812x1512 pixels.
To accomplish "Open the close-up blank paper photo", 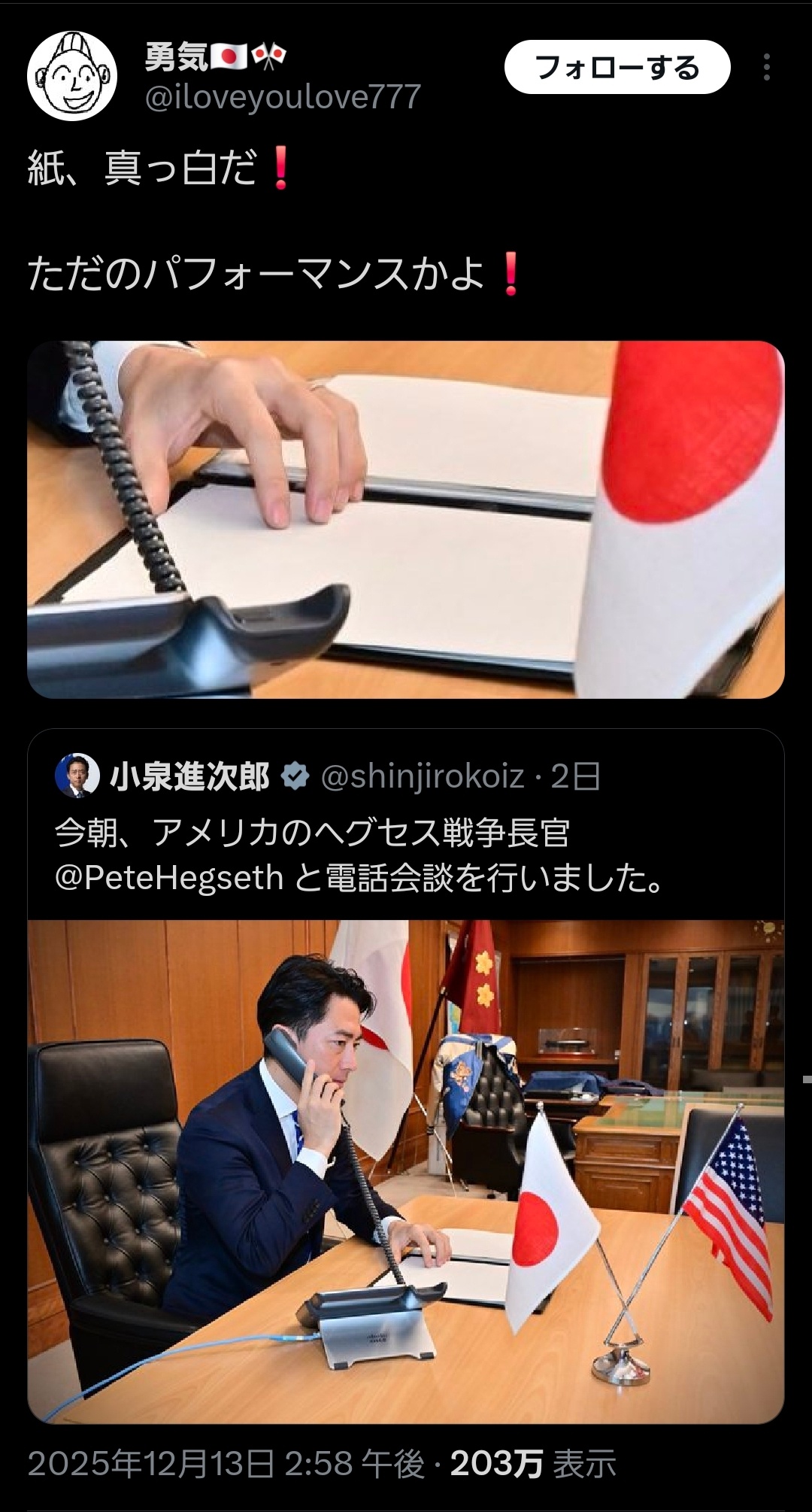I will [x=406, y=520].
